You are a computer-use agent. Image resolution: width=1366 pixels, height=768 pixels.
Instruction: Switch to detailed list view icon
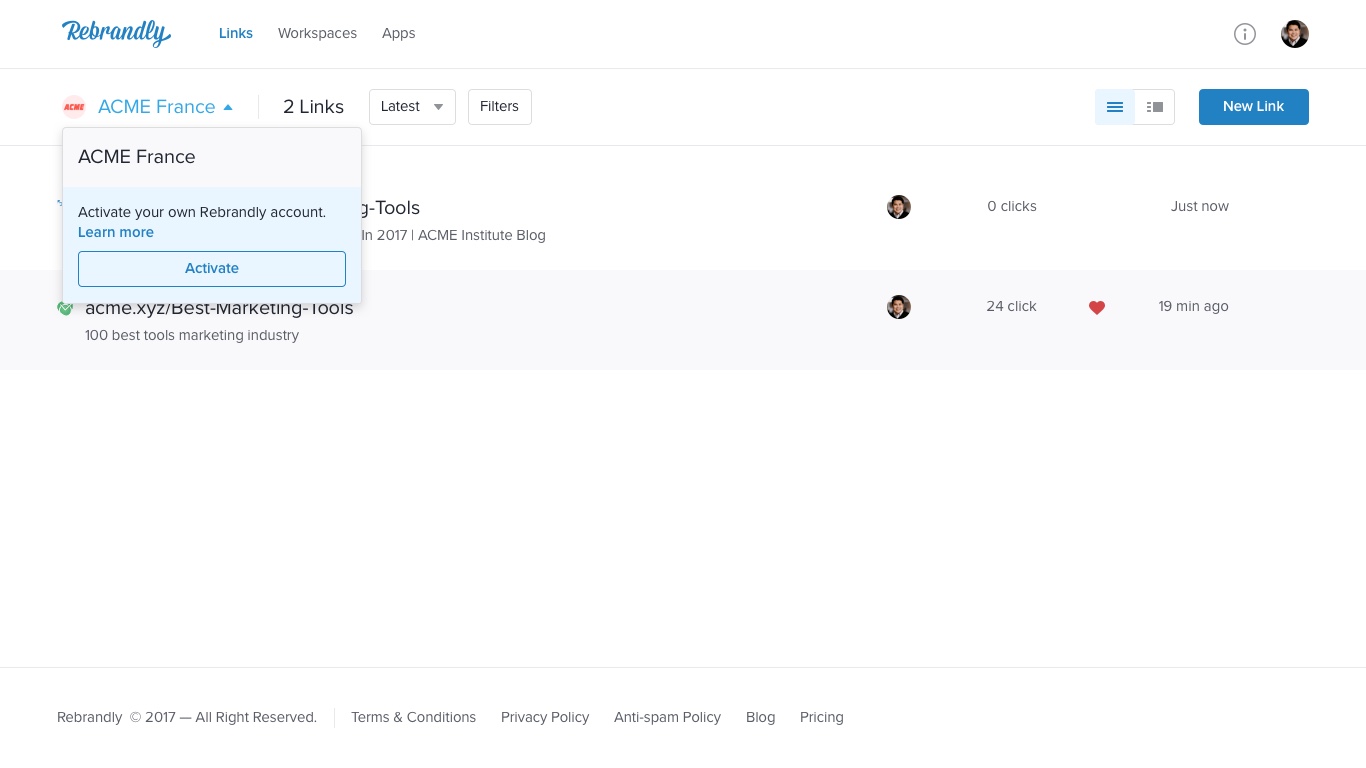1155,107
